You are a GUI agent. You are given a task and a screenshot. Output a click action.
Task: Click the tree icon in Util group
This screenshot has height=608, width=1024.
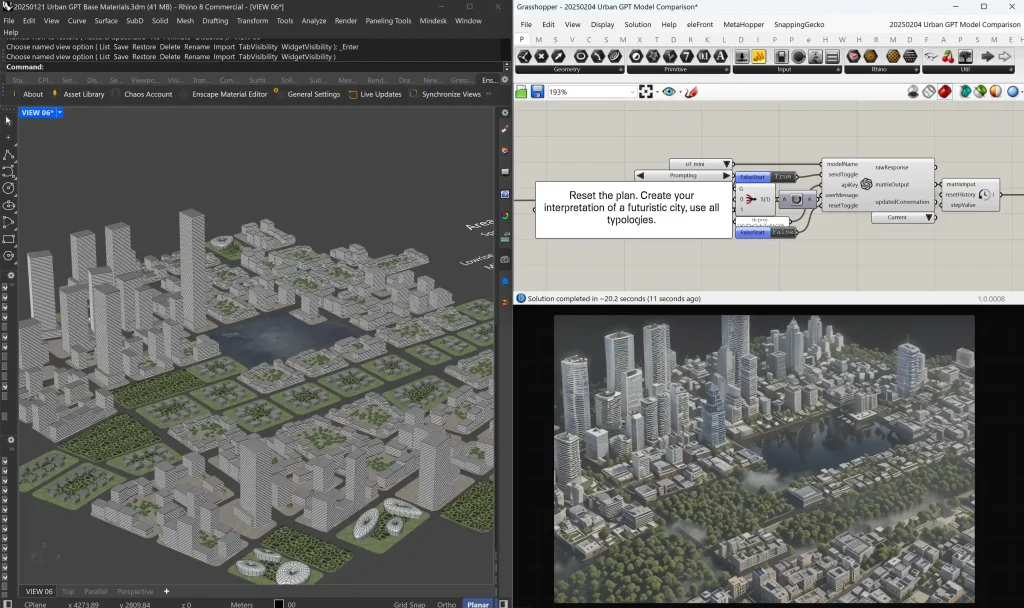965,57
